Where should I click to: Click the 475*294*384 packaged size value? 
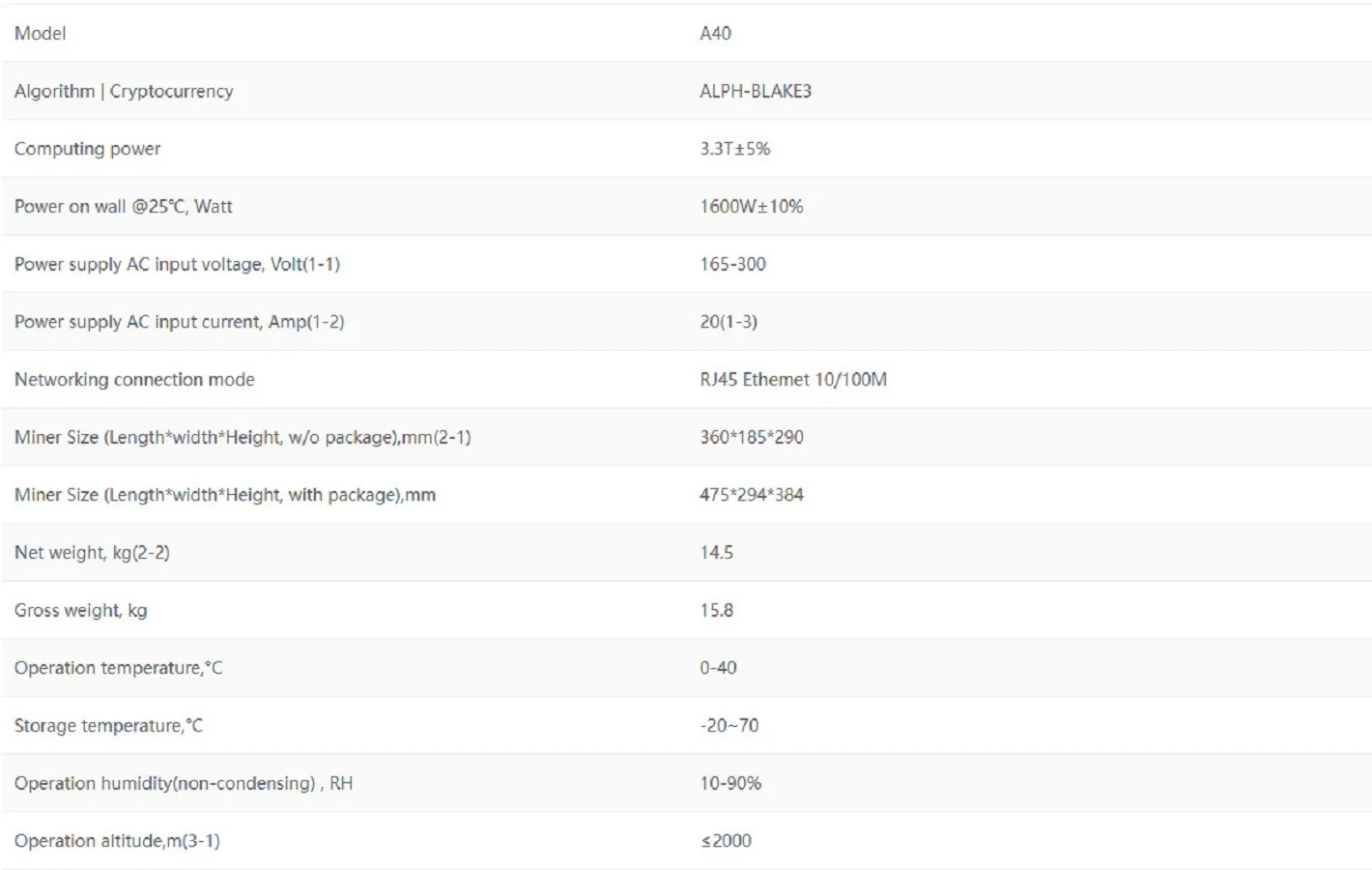click(752, 495)
